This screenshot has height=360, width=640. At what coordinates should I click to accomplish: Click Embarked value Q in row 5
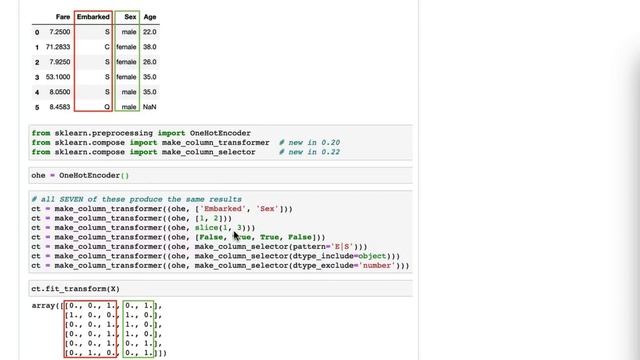[x=107, y=107]
